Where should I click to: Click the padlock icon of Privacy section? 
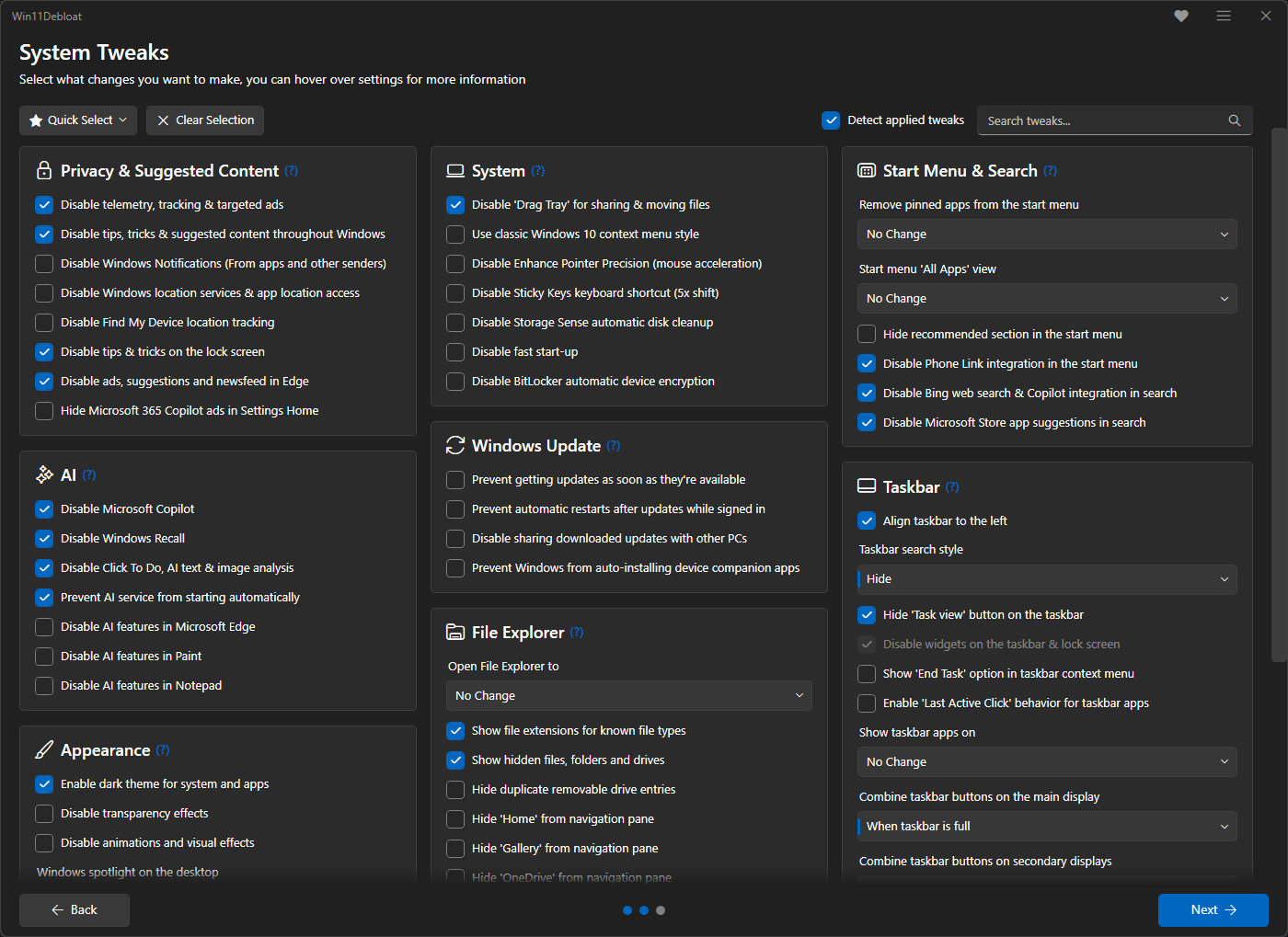tap(44, 170)
